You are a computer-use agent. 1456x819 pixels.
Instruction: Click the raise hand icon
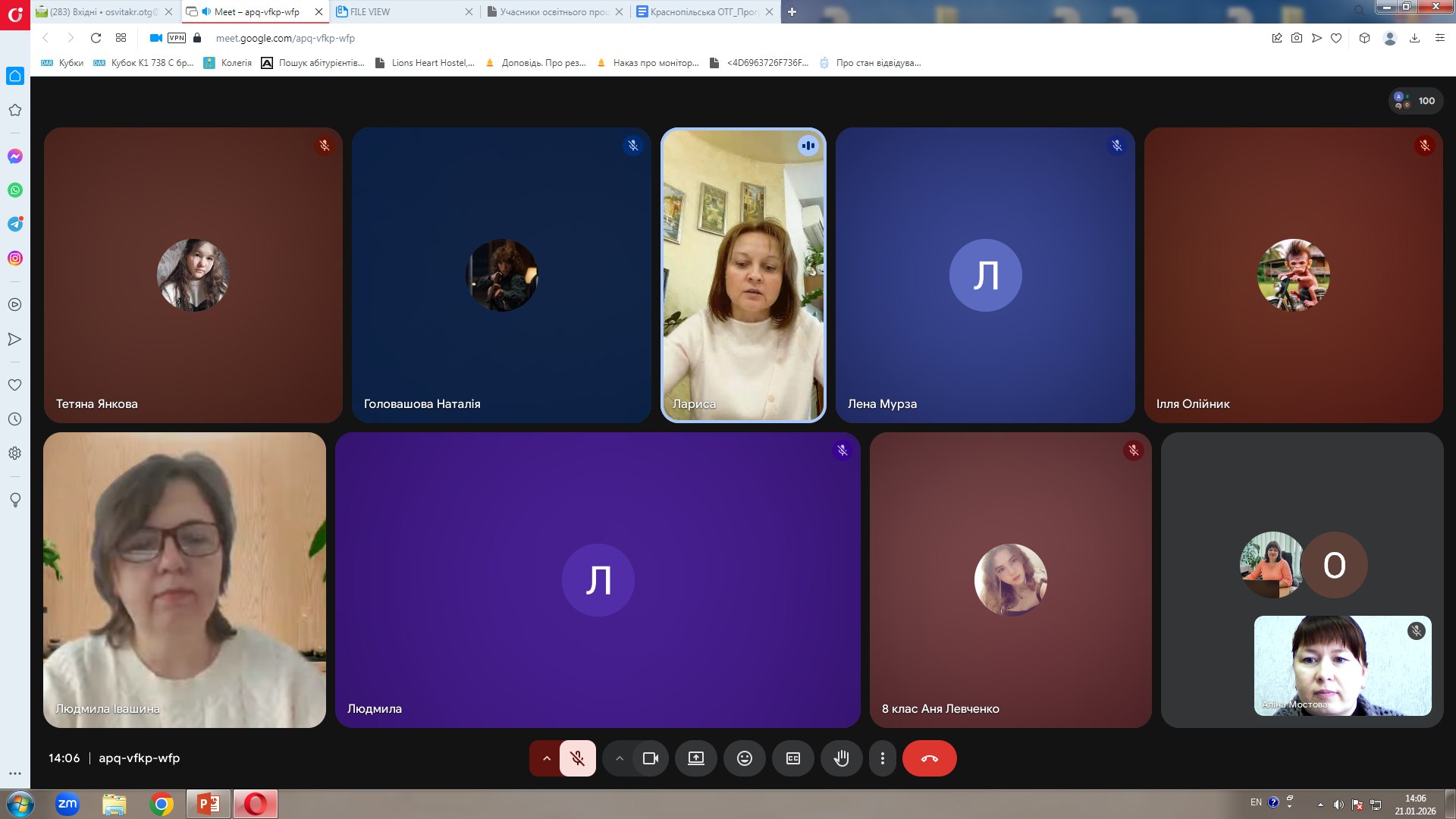pos(841,758)
